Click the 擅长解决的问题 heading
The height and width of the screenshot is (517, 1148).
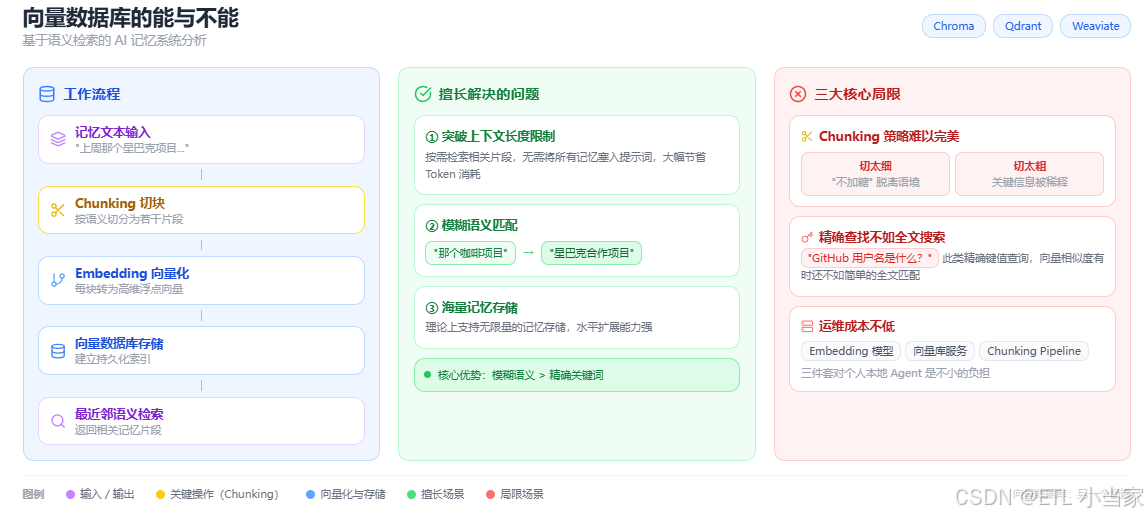pyautogui.click(x=488, y=94)
